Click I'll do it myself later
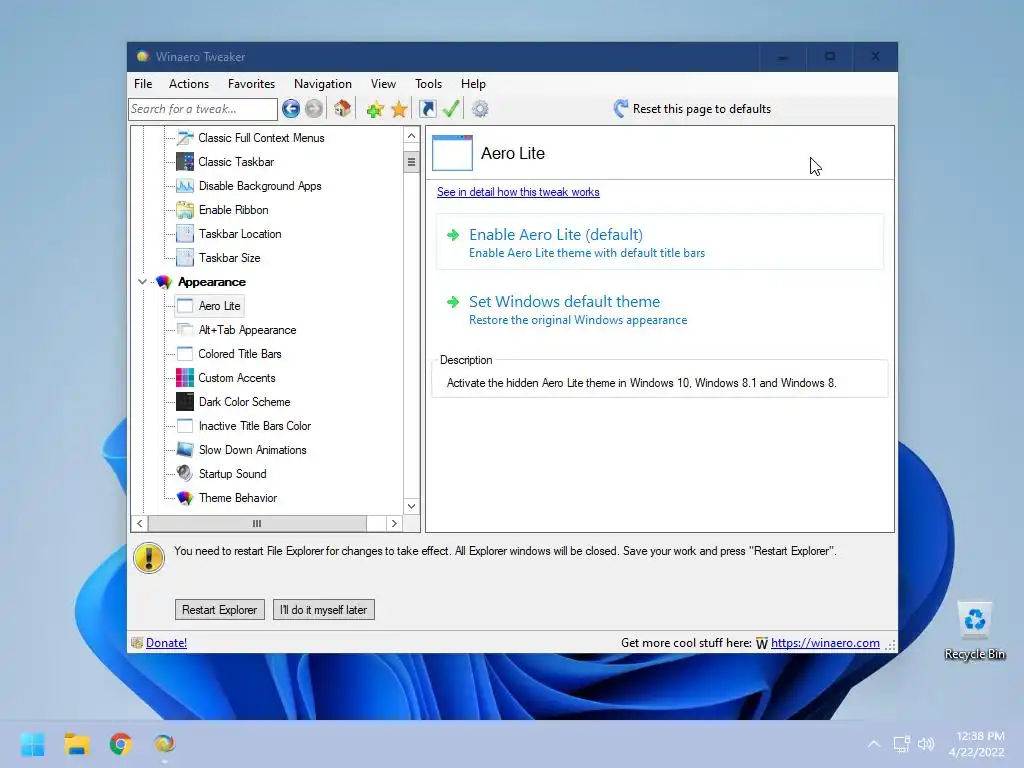The width and height of the screenshot is (1024, 768). click(x=323, y=609)
